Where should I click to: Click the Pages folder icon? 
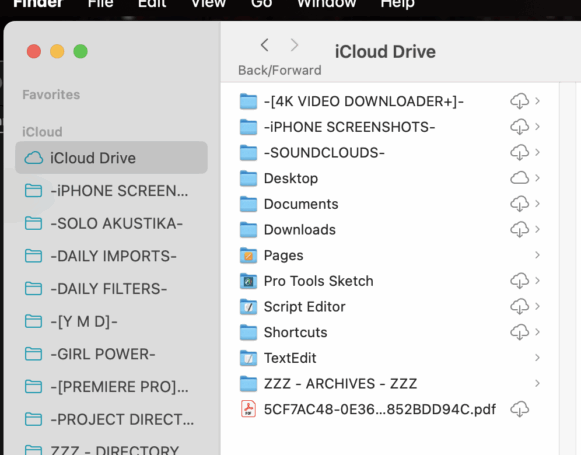(248, 255)
